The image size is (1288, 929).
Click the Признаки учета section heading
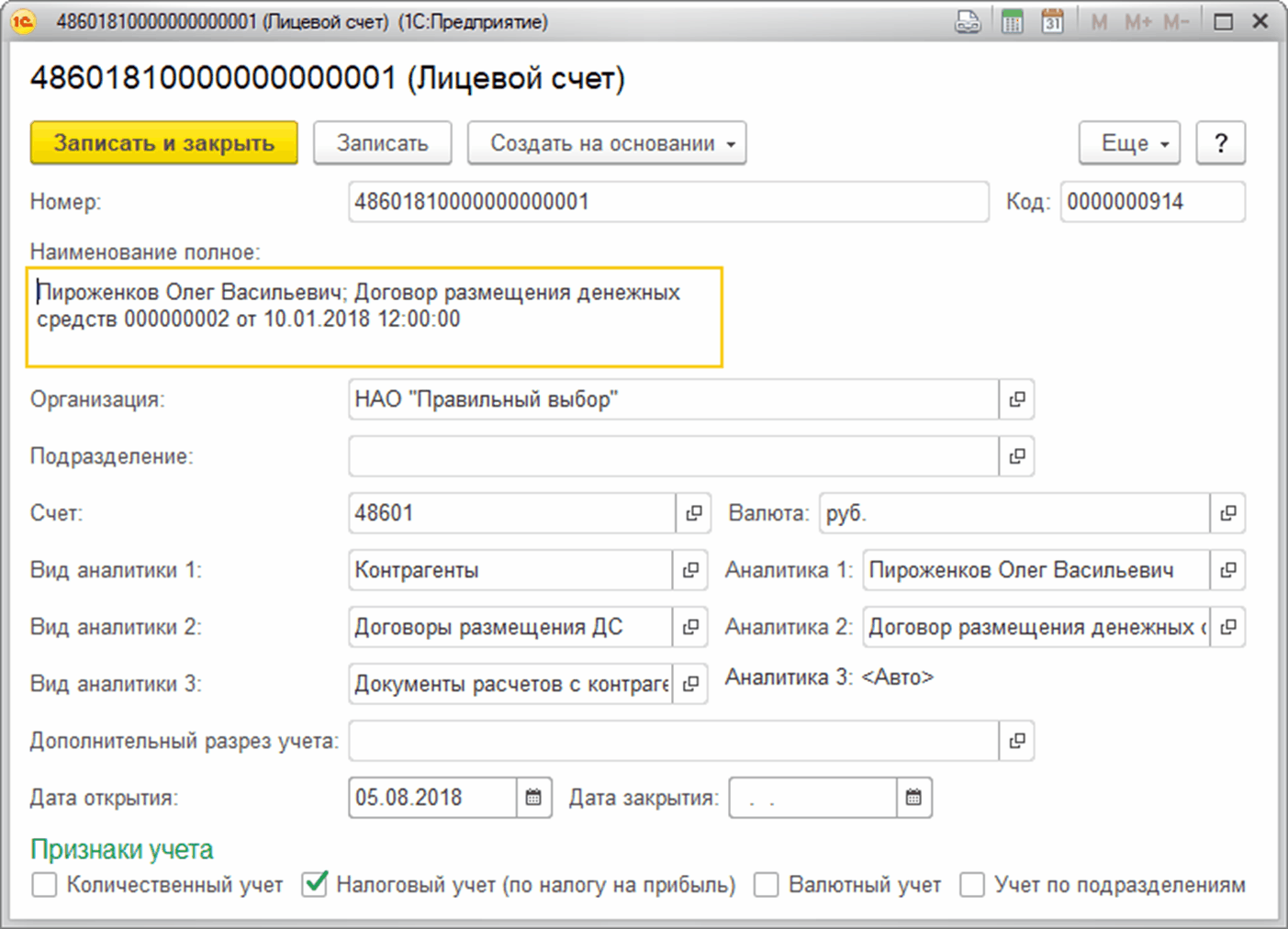click(x=121, y=849)
